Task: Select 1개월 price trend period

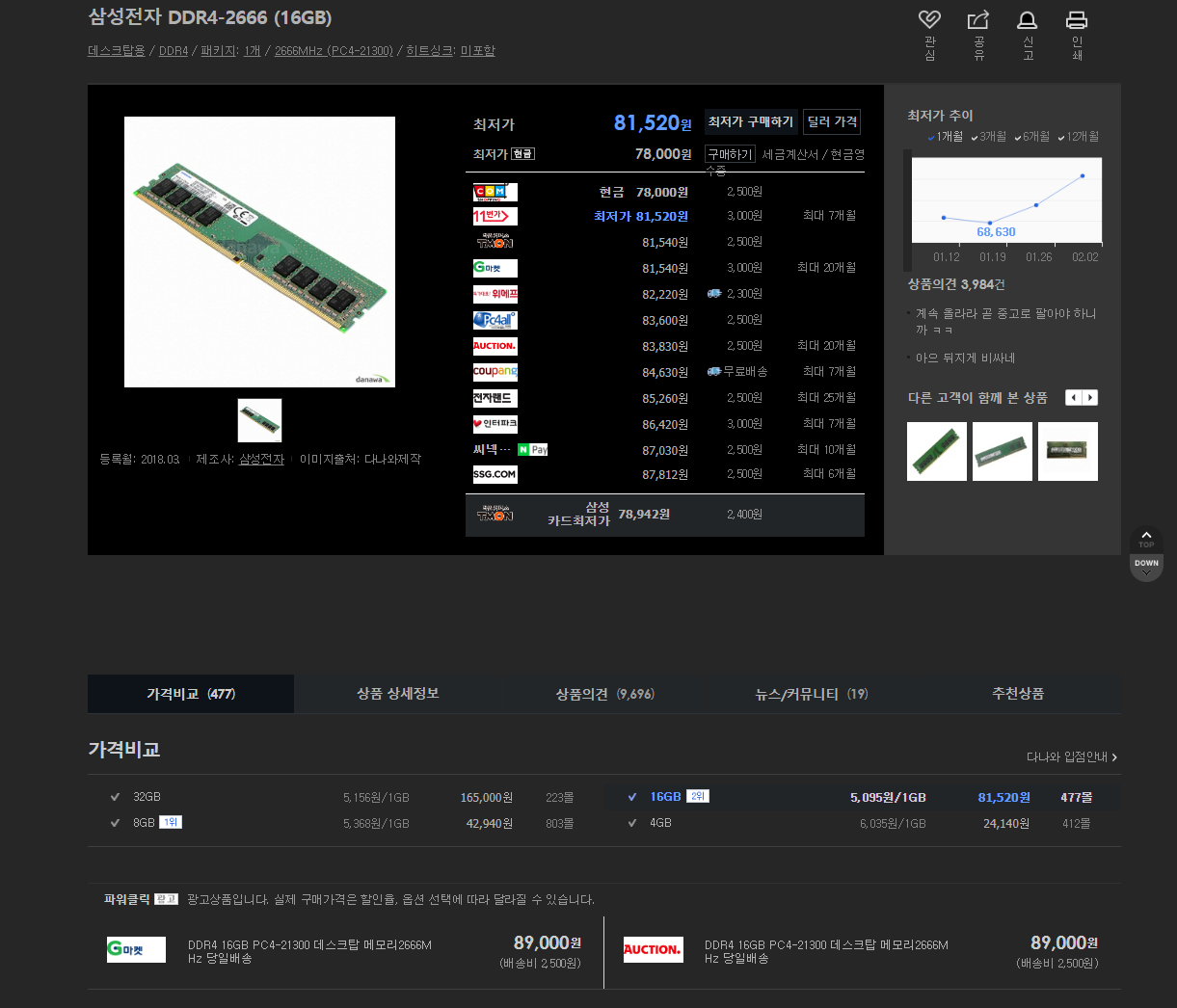Action: [x=946, y=137]
